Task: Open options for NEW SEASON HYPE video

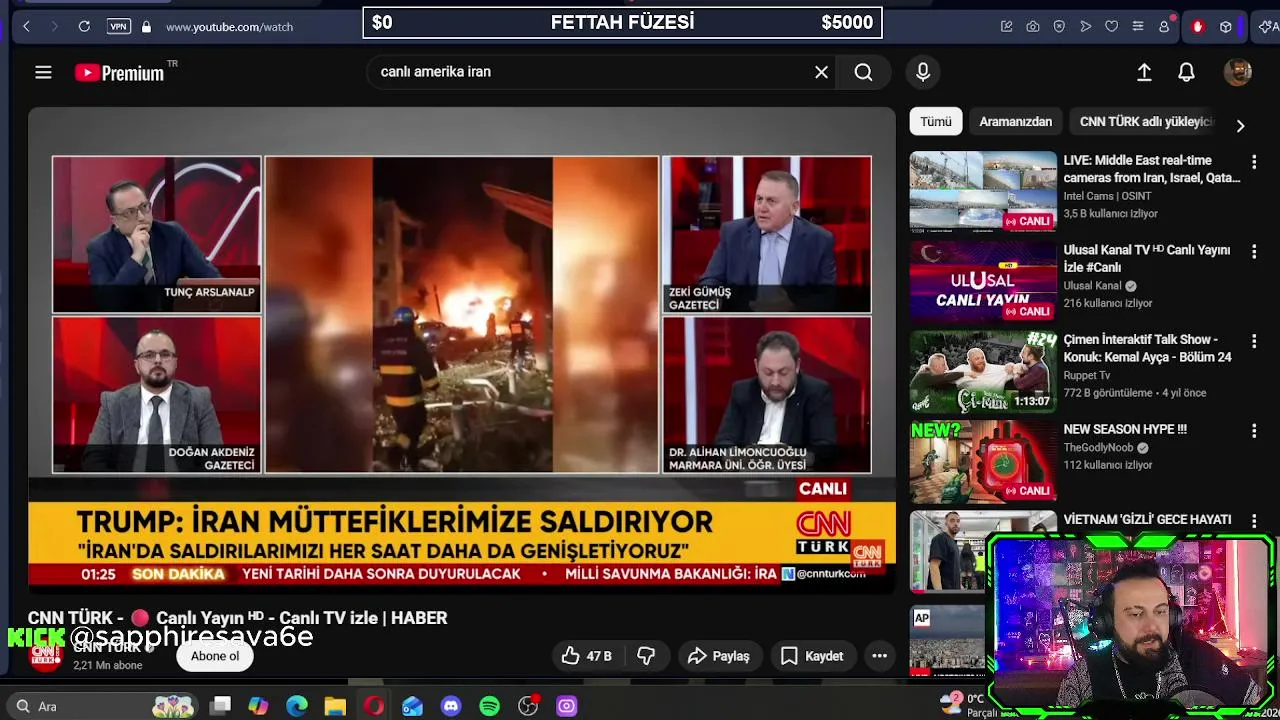Action: click(1254, 431)
